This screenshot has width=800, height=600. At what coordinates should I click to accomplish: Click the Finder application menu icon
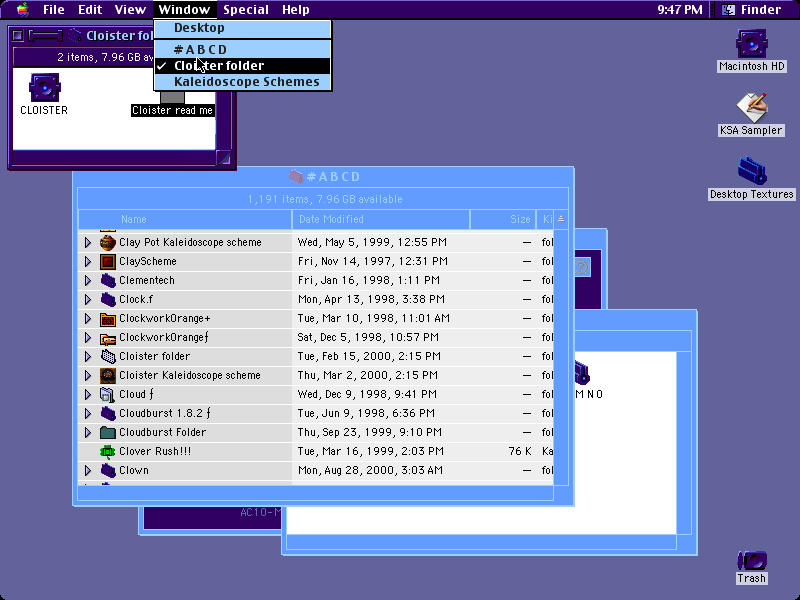coord(728,10)
